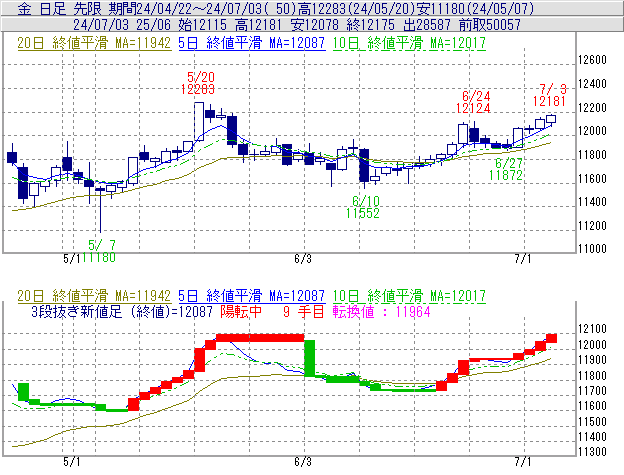
Task: Click the 11300 axis label on lower chart
Action: coord(592,452)
